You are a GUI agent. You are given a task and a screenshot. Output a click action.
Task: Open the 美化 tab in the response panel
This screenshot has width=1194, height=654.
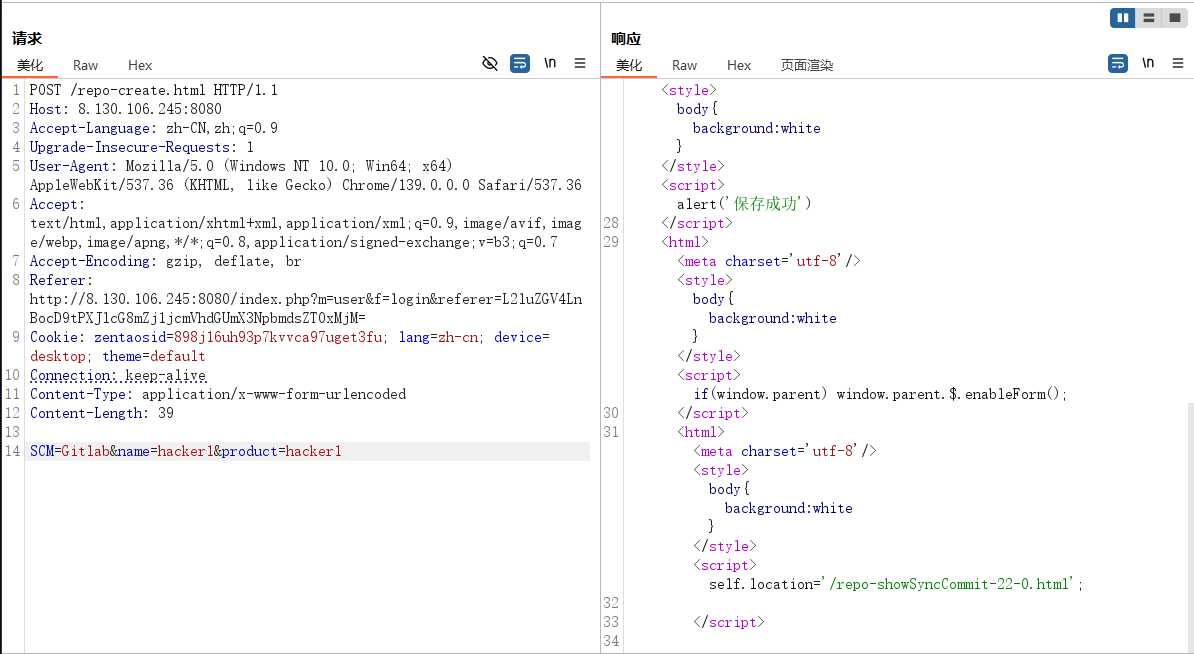click(629, 65)
